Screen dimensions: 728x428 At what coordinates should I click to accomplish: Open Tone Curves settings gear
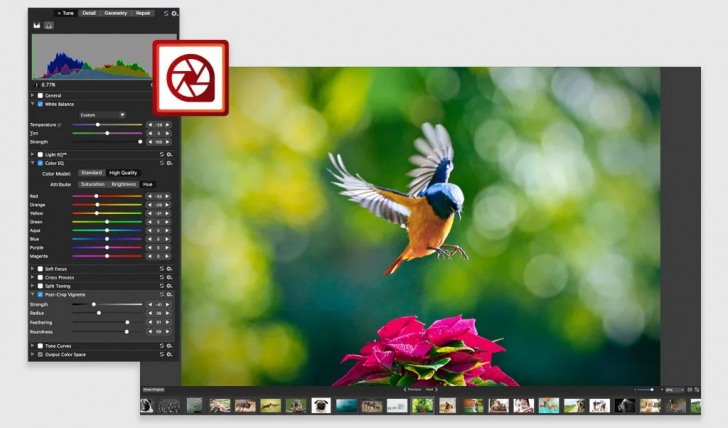169,346
